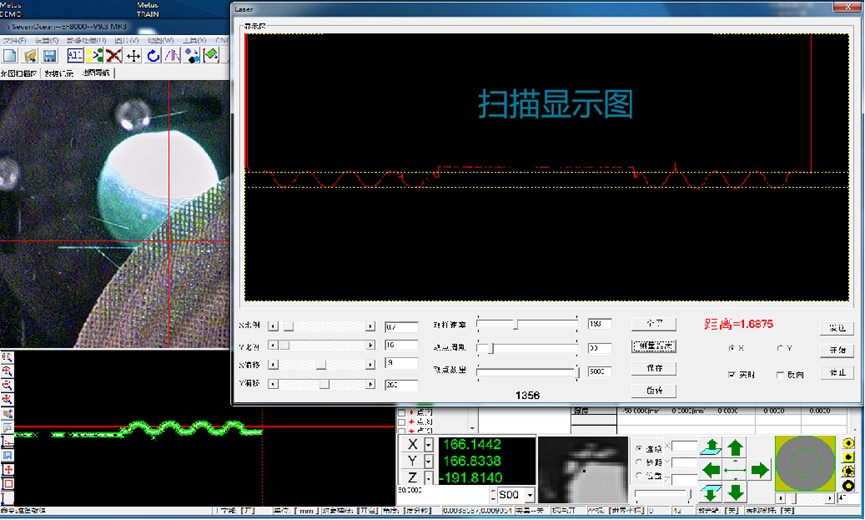This screenshot has height=520, width=865.
Task: Click the New file toolbar icon
Action: pyautogui.click(x=10, y=56)
